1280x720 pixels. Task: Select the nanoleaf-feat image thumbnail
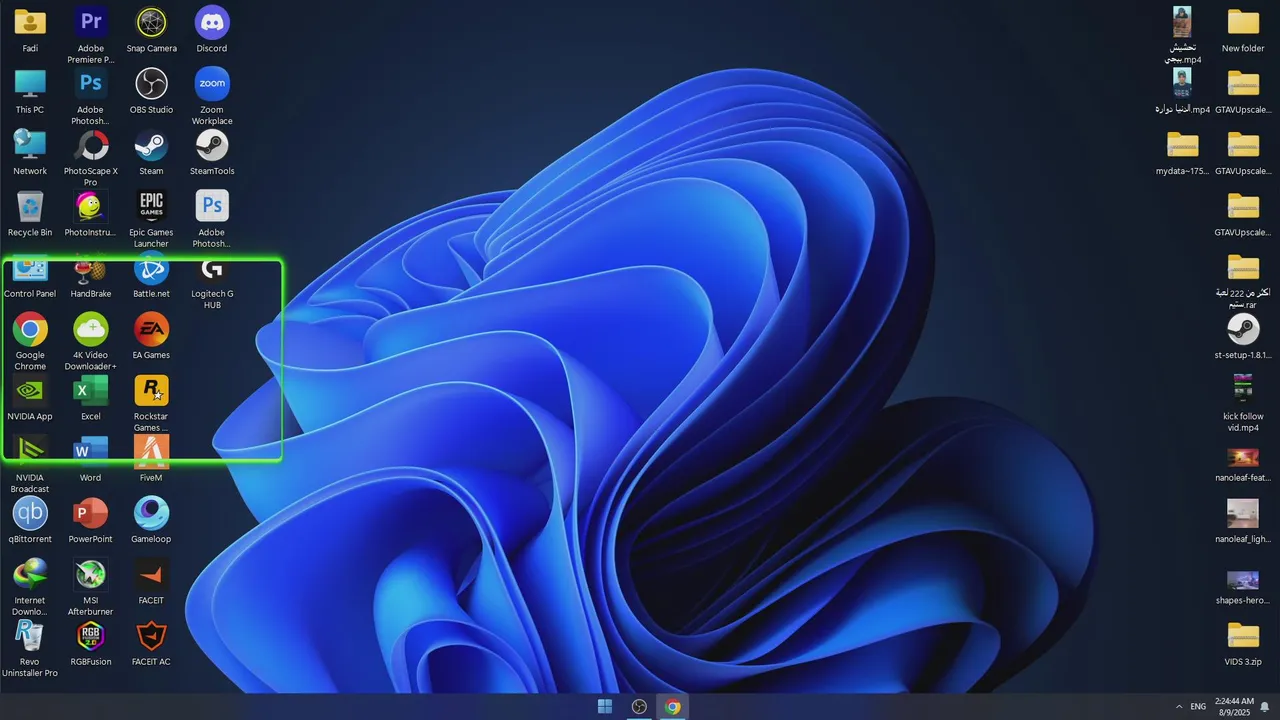pos(1243,457)
